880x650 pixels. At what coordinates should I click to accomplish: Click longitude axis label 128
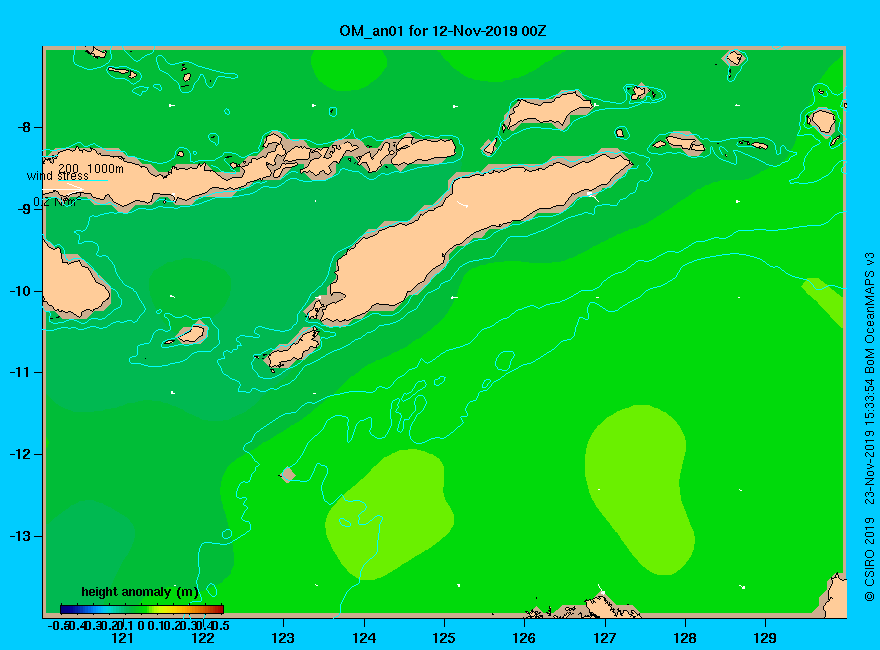pos(685,638)
